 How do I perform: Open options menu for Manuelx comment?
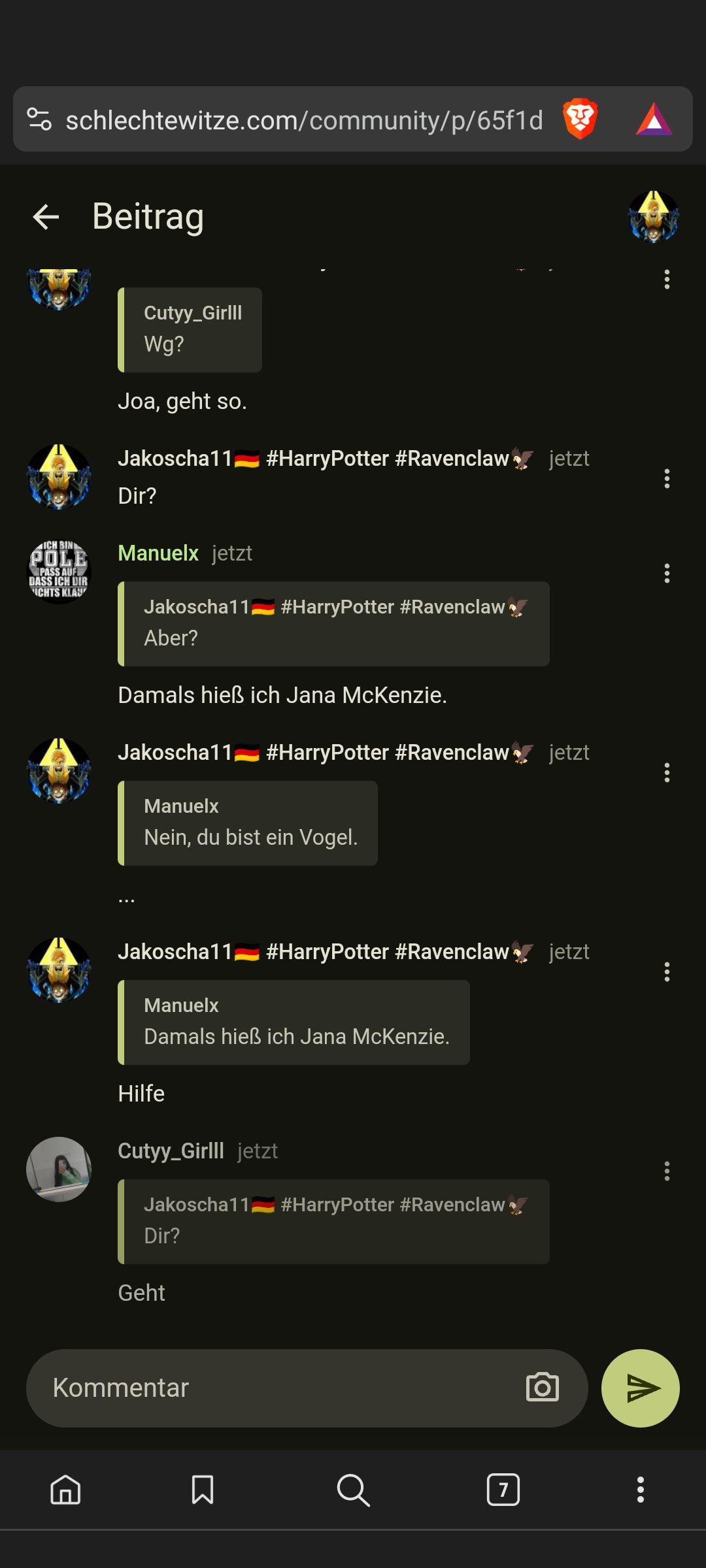(667, 574)
